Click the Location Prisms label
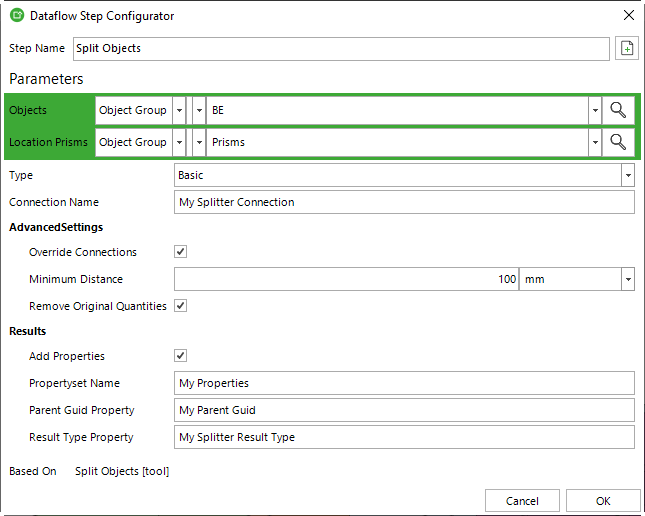Image resolution: width=645 pixels, height=516 pixels. click(x=48, y=142)
